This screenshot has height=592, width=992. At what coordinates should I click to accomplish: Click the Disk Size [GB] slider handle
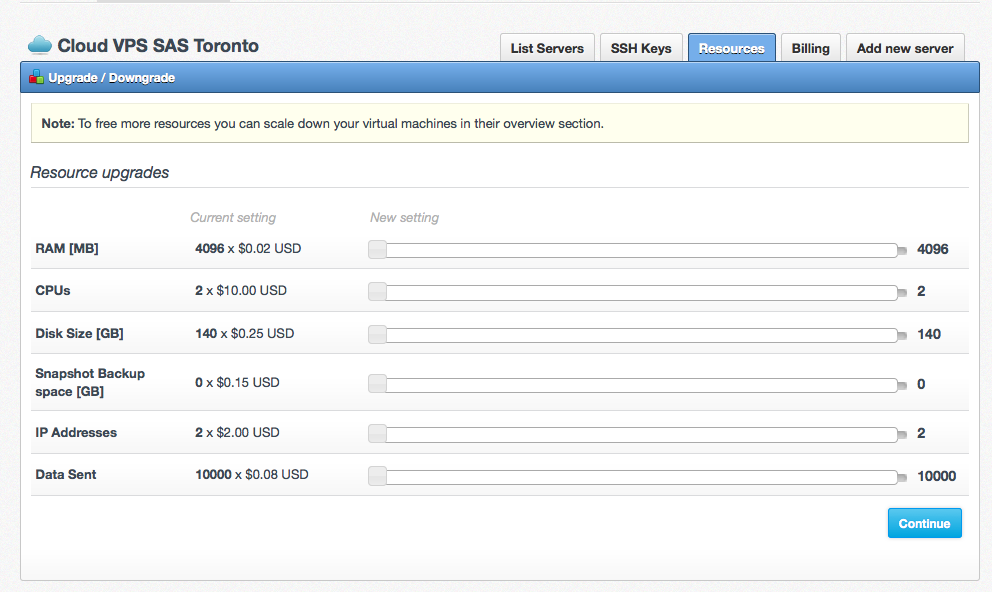click(x=378, y=334)
